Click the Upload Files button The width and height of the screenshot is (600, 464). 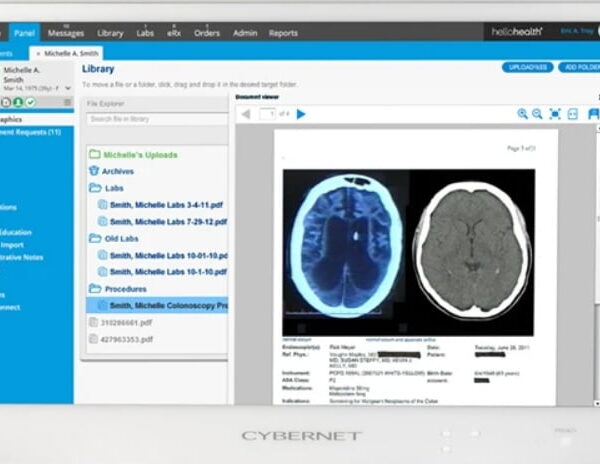527,67
